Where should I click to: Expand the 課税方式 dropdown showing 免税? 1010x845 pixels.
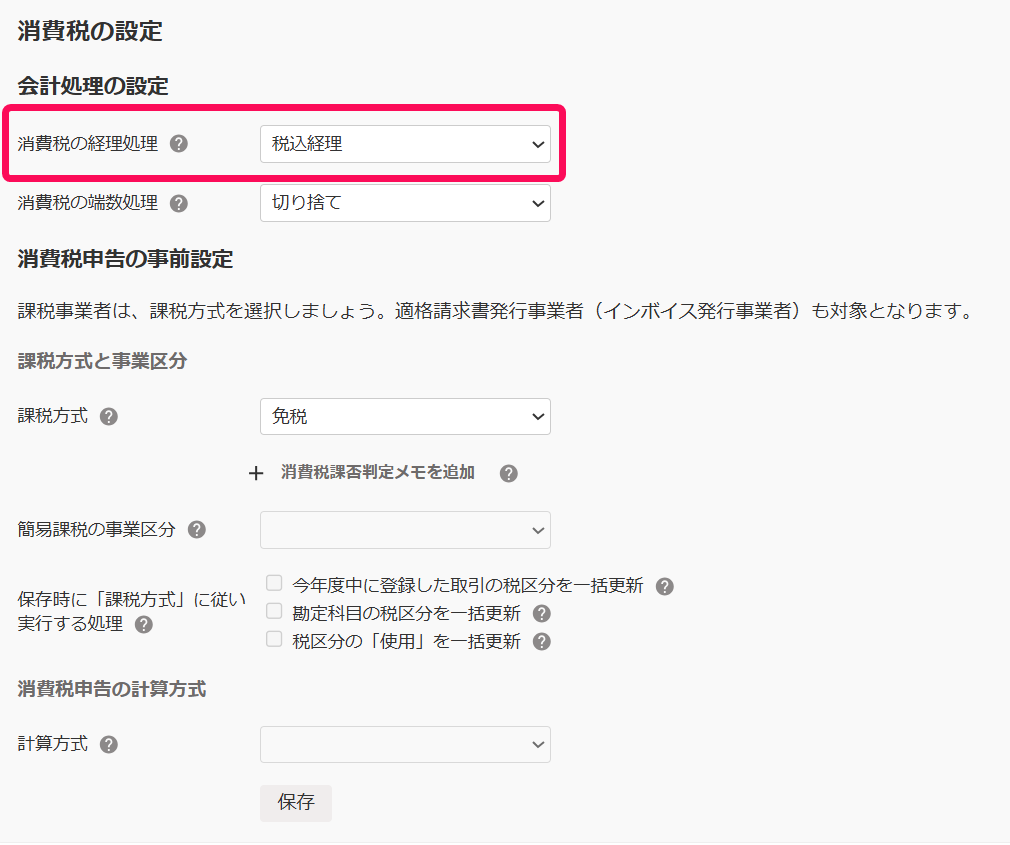click(405, 417)
